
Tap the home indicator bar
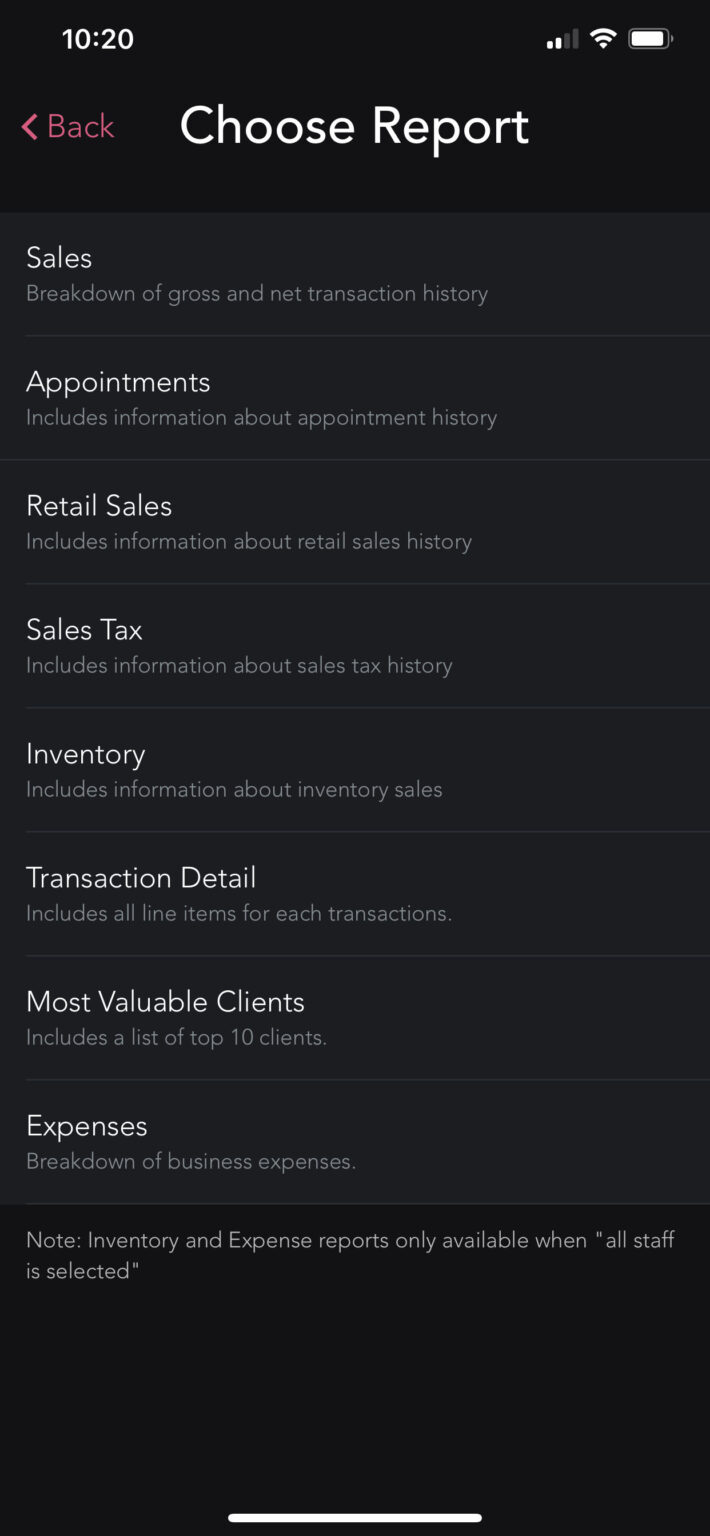(355, 1517)
